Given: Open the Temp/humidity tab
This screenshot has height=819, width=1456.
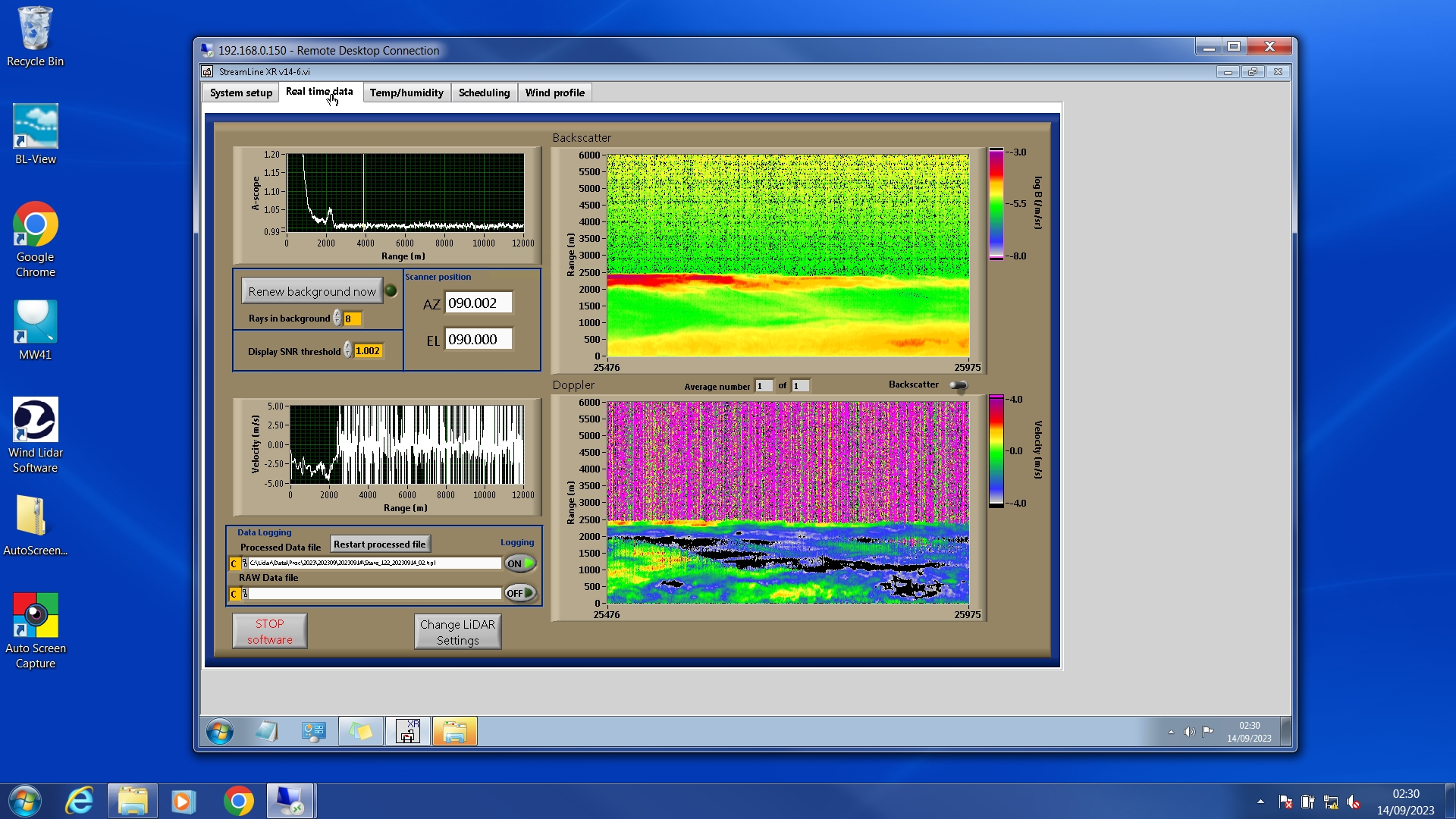Looking at the screenshot, I should tap(406, 93).
